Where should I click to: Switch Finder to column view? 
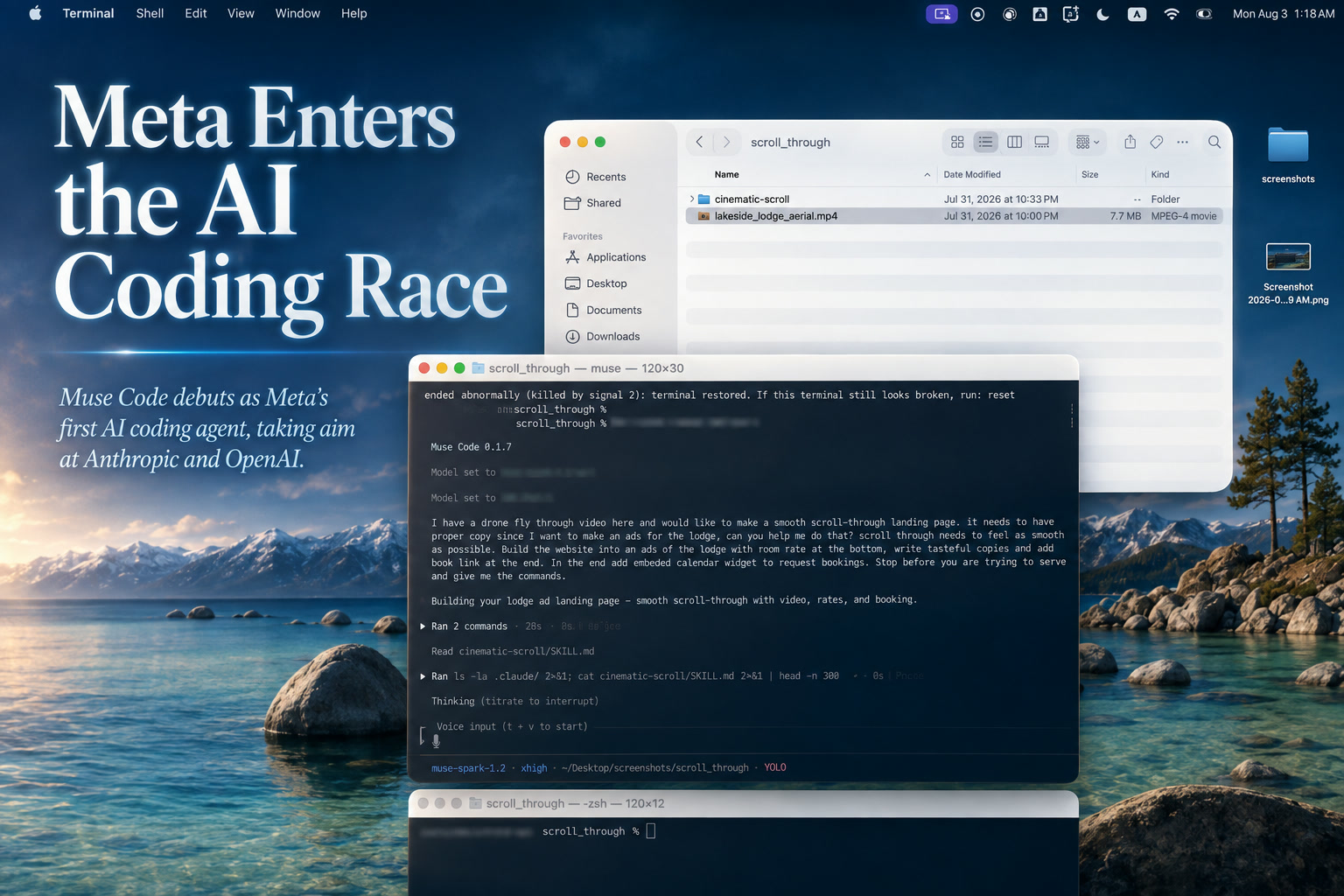(x=1014, y=142)
